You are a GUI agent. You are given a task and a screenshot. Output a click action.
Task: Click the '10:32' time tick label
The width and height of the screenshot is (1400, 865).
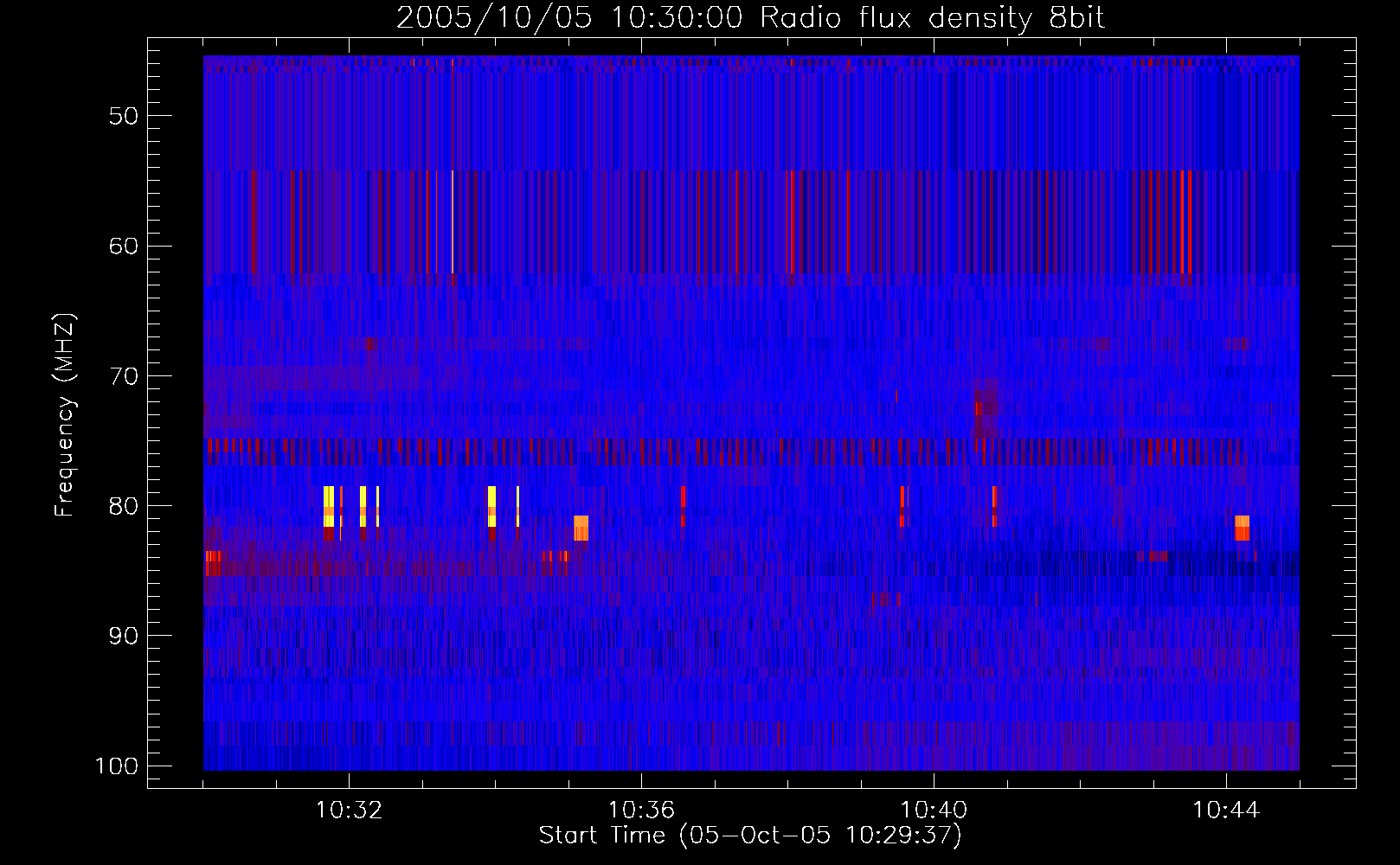pyautogui.click(x=349, y=811)
